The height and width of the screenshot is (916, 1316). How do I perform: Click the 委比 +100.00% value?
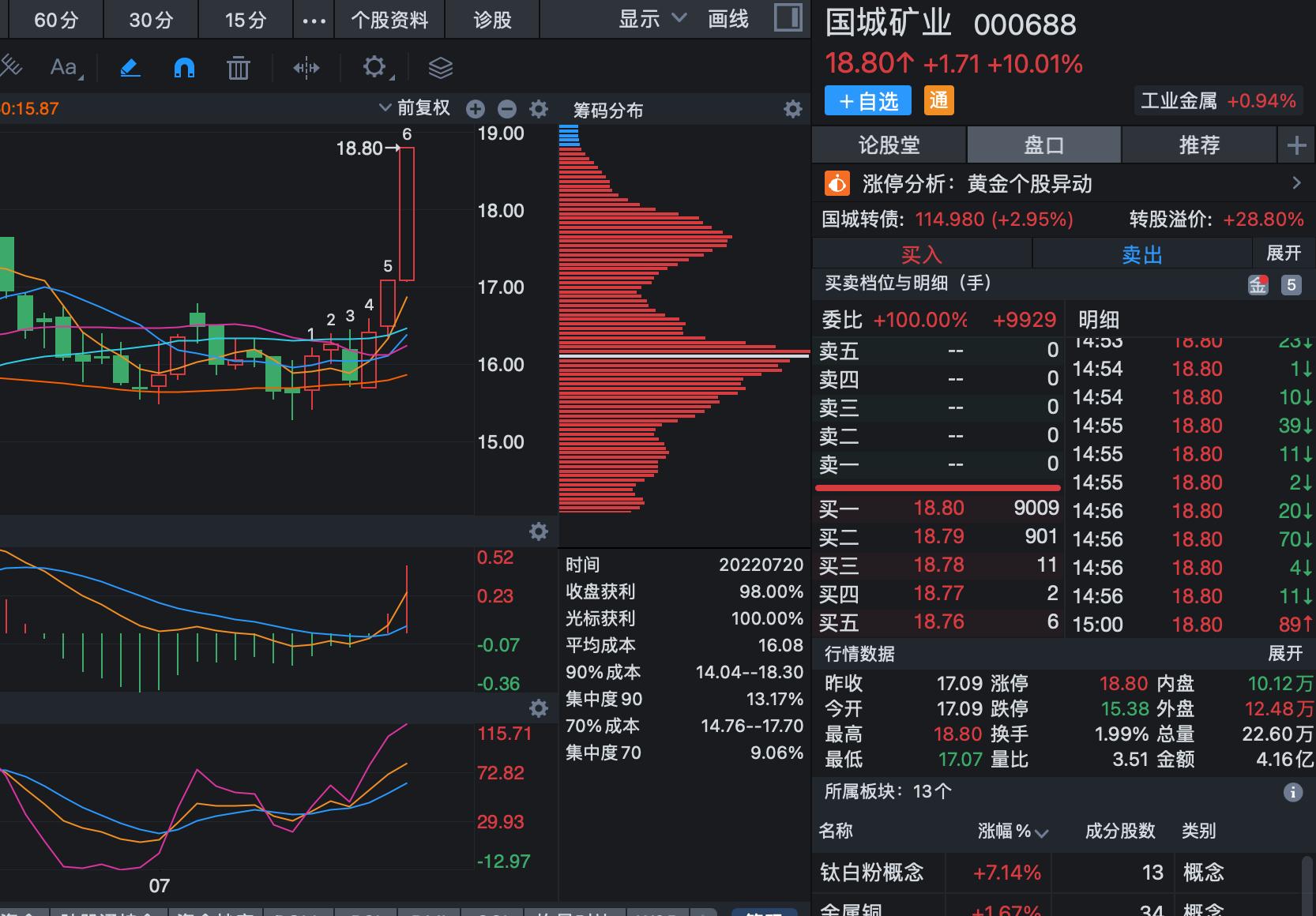pyautogui.click(x=919, y=320)
